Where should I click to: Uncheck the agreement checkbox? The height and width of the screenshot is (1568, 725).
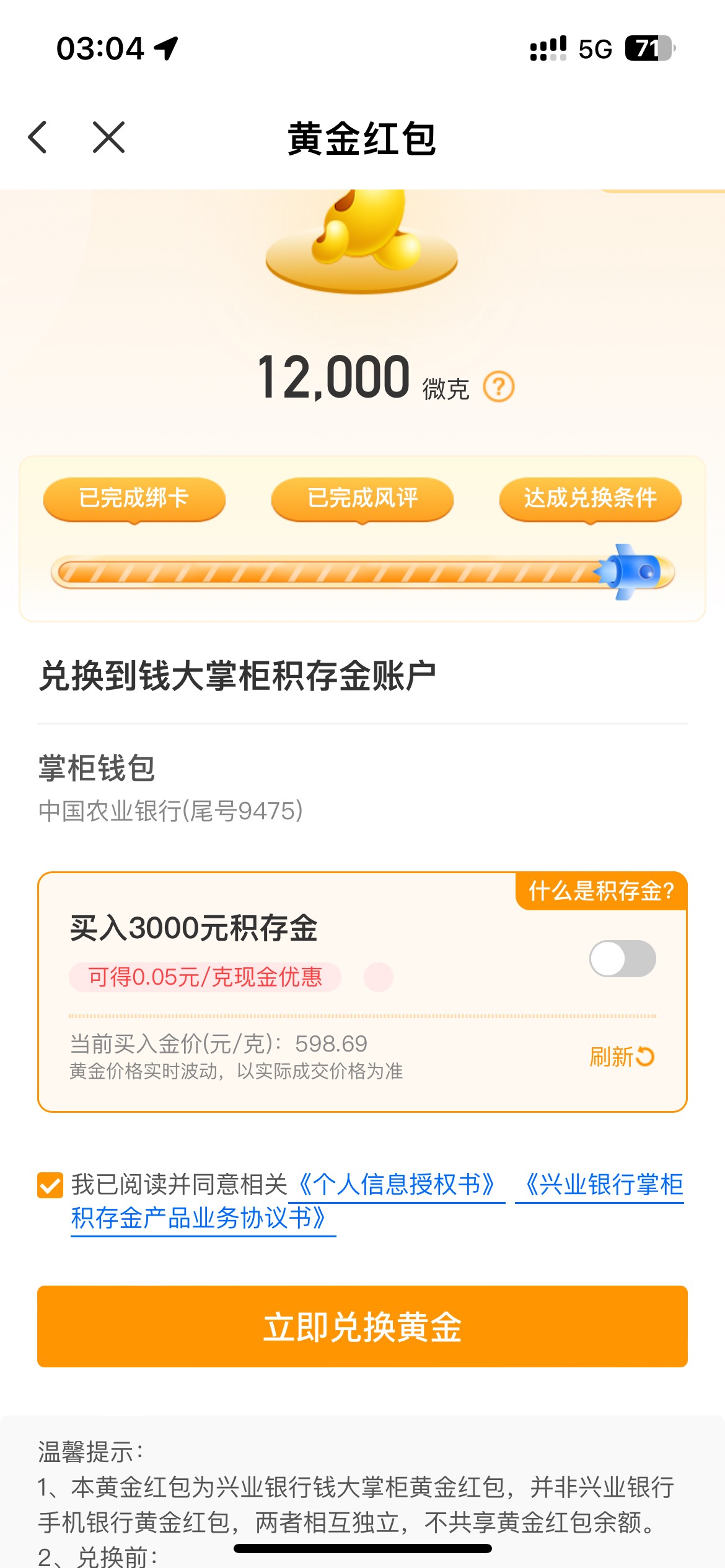(50, 1185)
